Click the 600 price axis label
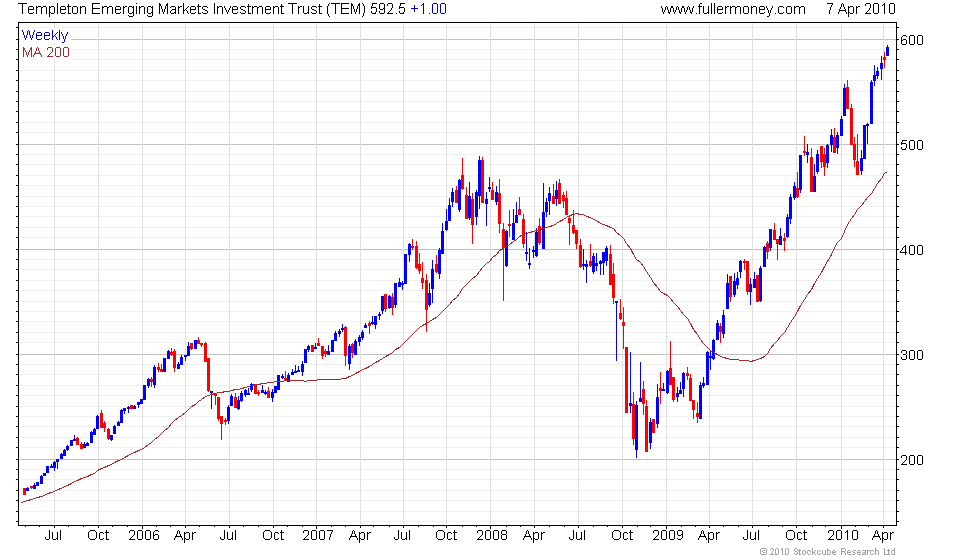This screenshot has width=980, height=560. click(x=911, y=40)
